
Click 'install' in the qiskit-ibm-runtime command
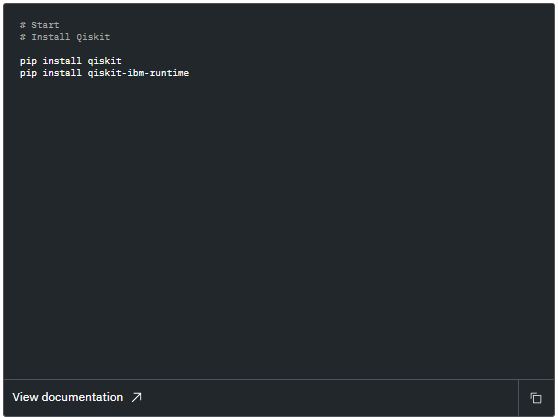[62, 73]
